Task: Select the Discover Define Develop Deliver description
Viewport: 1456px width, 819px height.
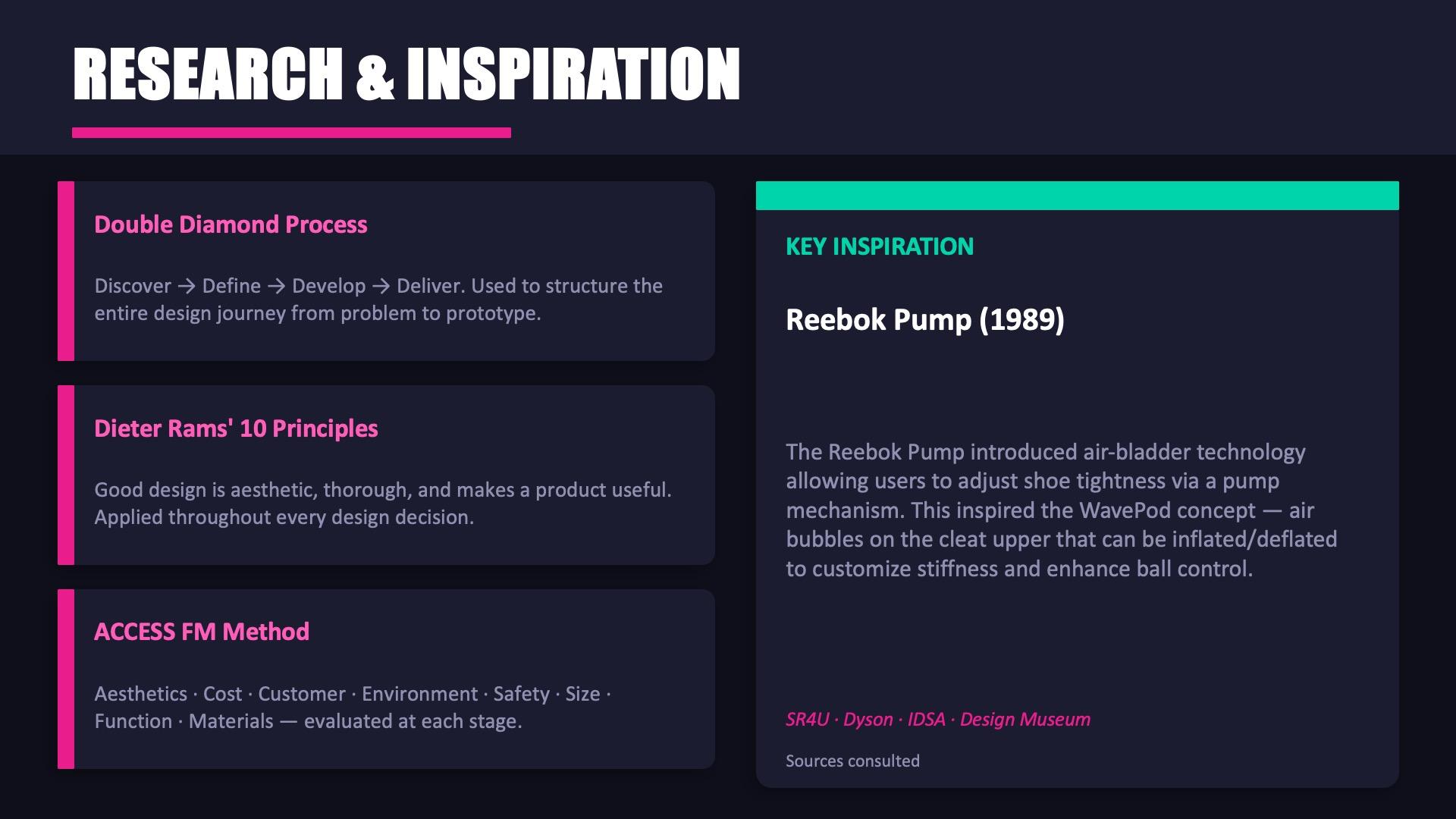Action: pos(378,300)
